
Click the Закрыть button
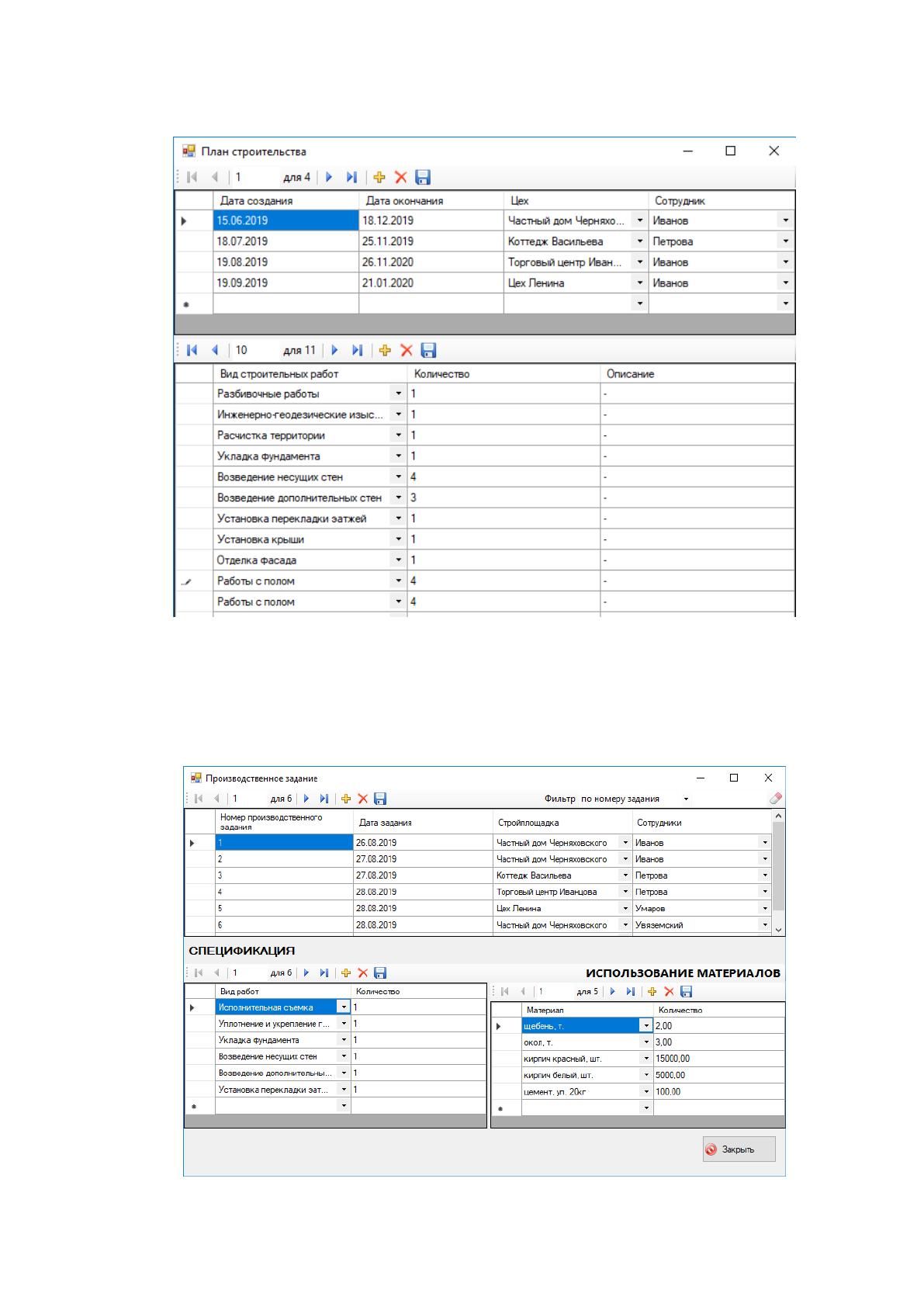click(x=739, y=1149)
